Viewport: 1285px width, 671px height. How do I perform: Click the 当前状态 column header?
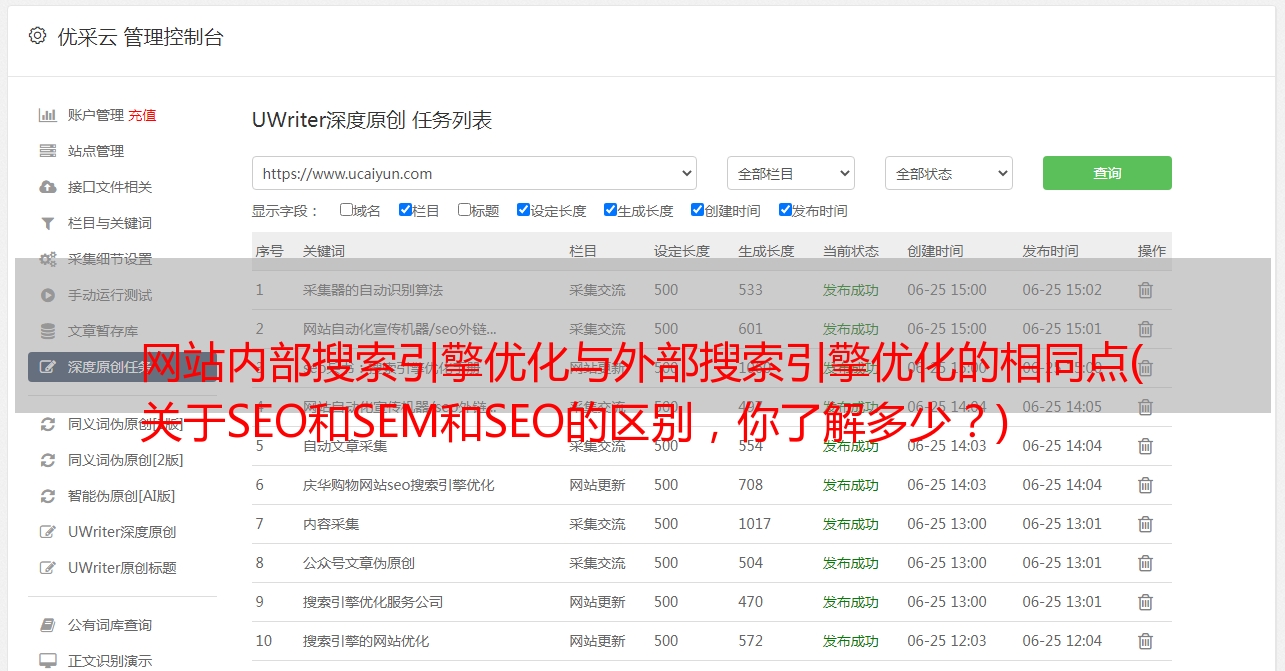pos(851,251)
